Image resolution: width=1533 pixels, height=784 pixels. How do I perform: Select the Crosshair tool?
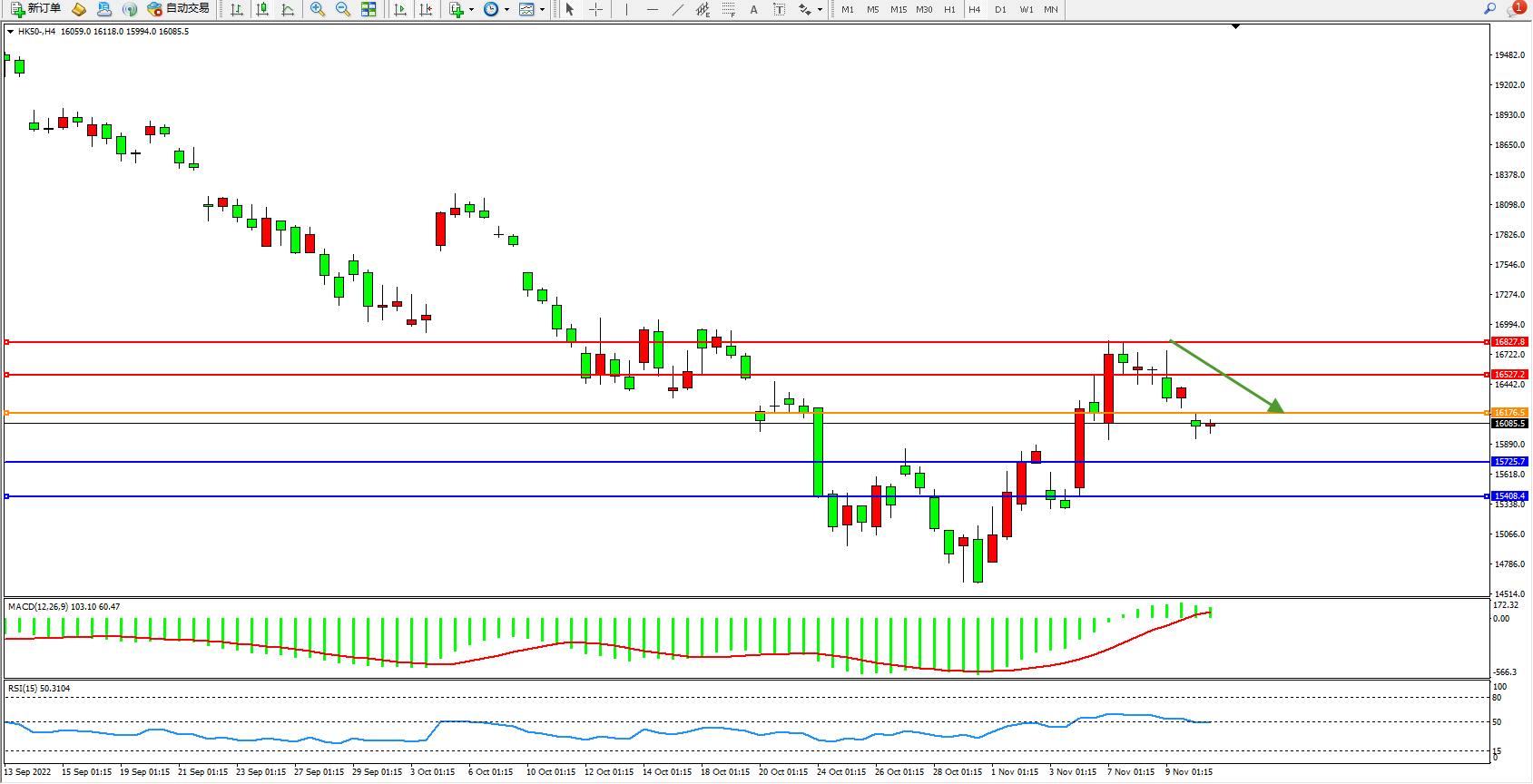coord(595,9)
